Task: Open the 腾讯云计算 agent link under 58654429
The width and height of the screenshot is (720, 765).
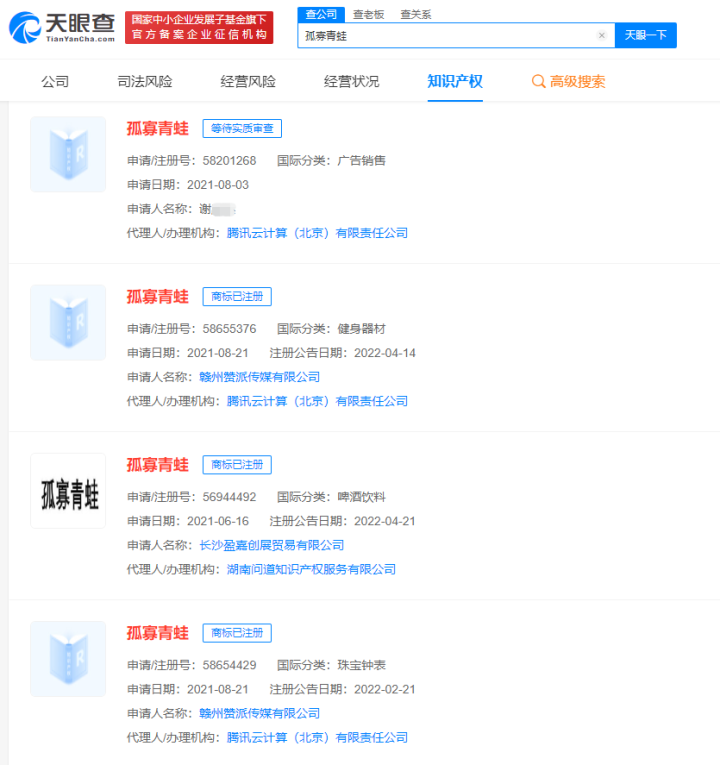Action: 317,738
